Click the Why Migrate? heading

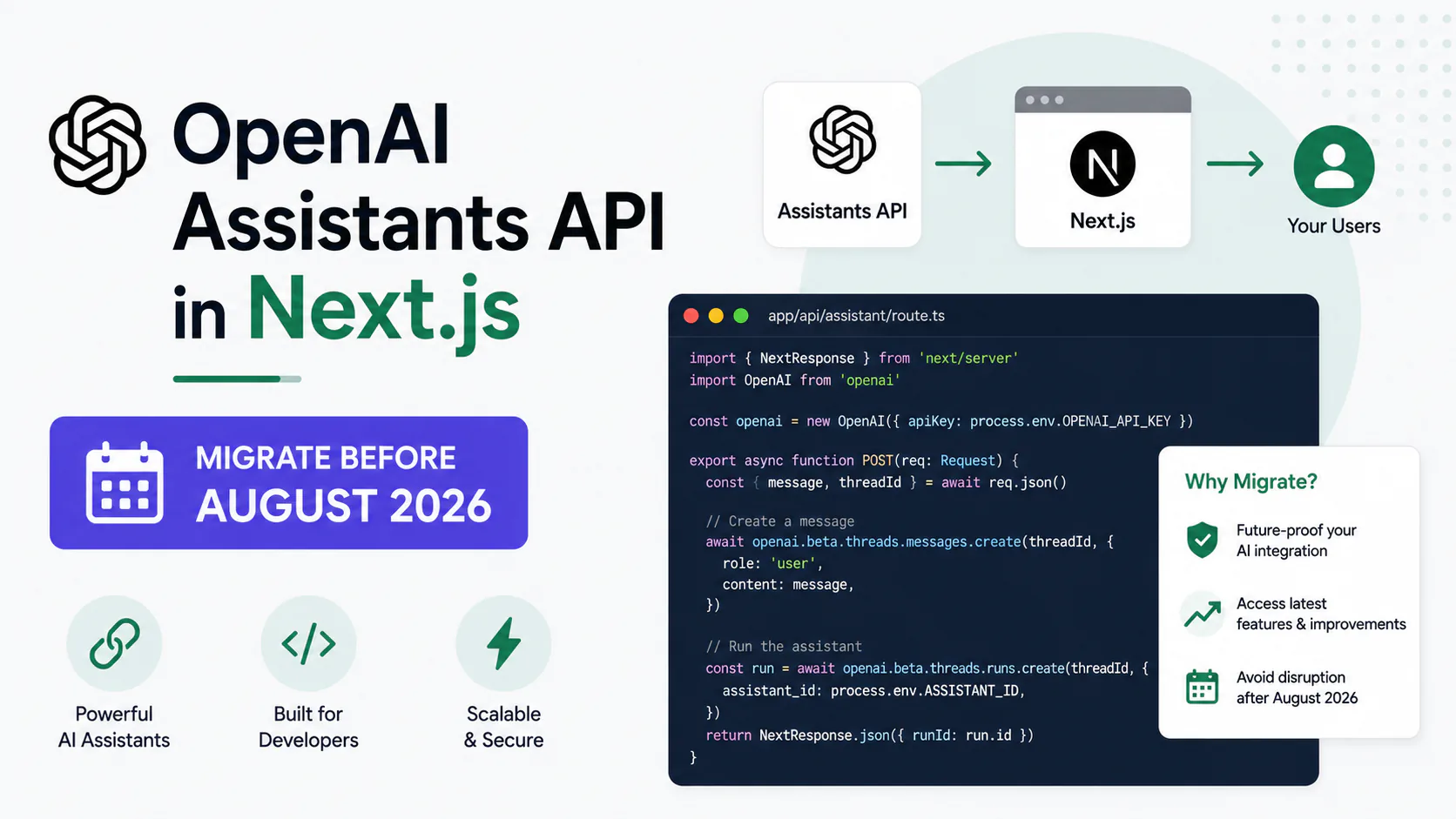(x=1250, y=481)
